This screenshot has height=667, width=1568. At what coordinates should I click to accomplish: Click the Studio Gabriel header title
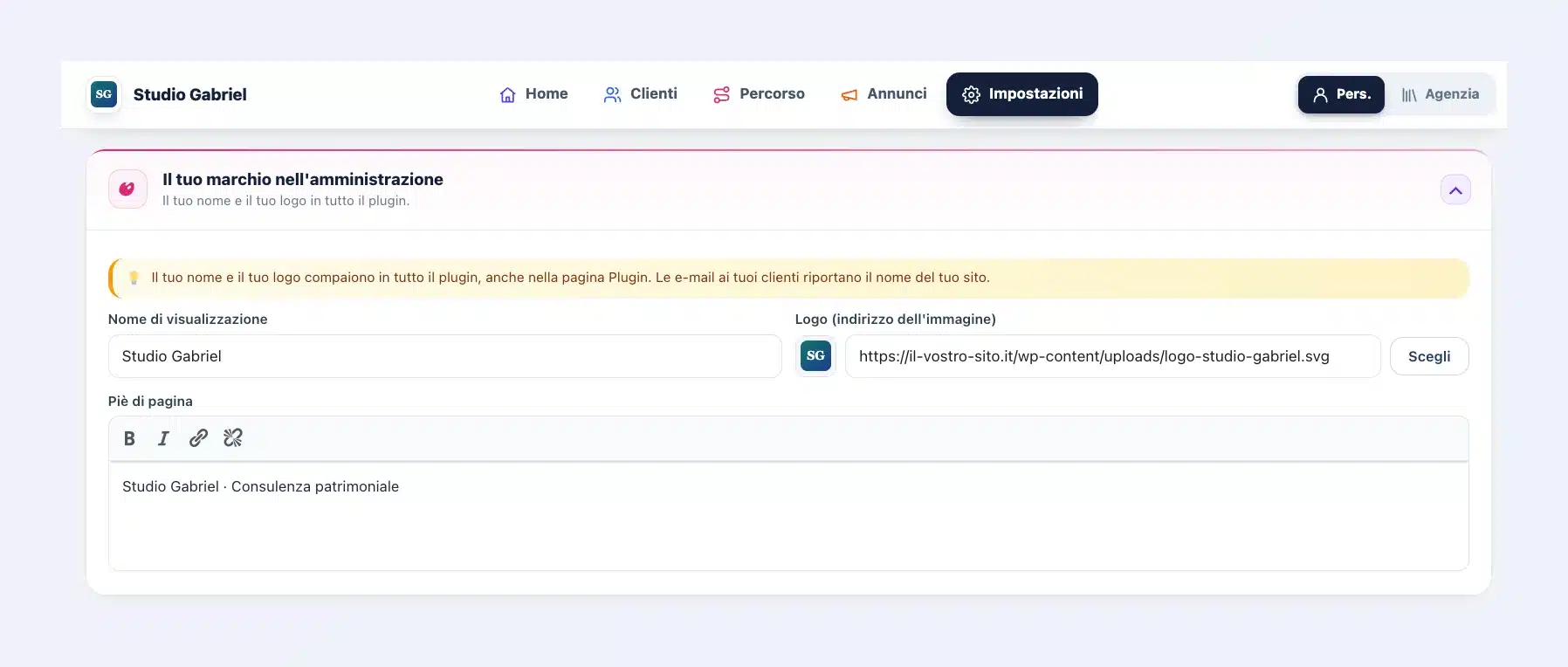point(190,94)
